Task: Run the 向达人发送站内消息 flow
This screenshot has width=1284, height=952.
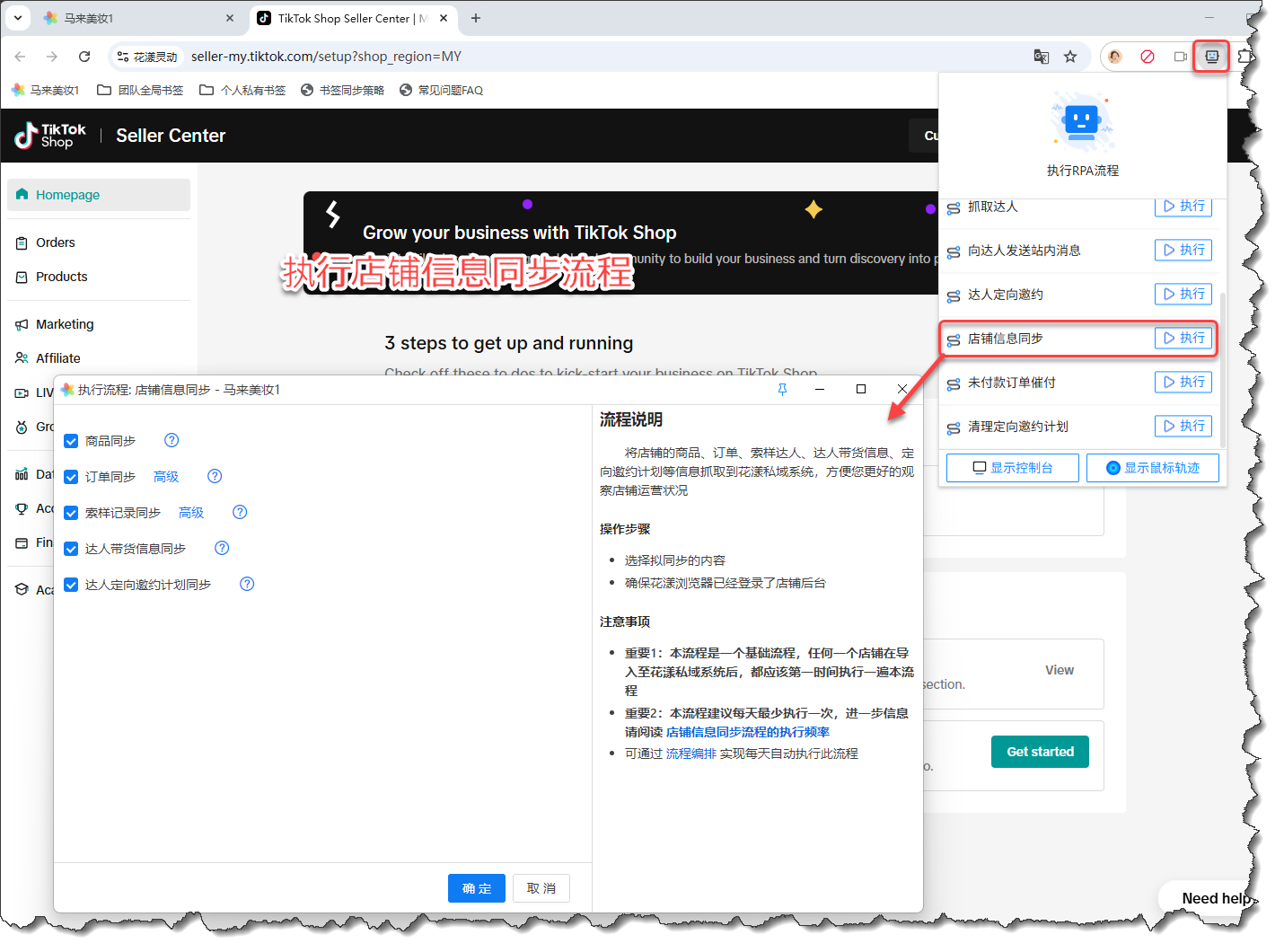Action: [x=1183, y=250]
